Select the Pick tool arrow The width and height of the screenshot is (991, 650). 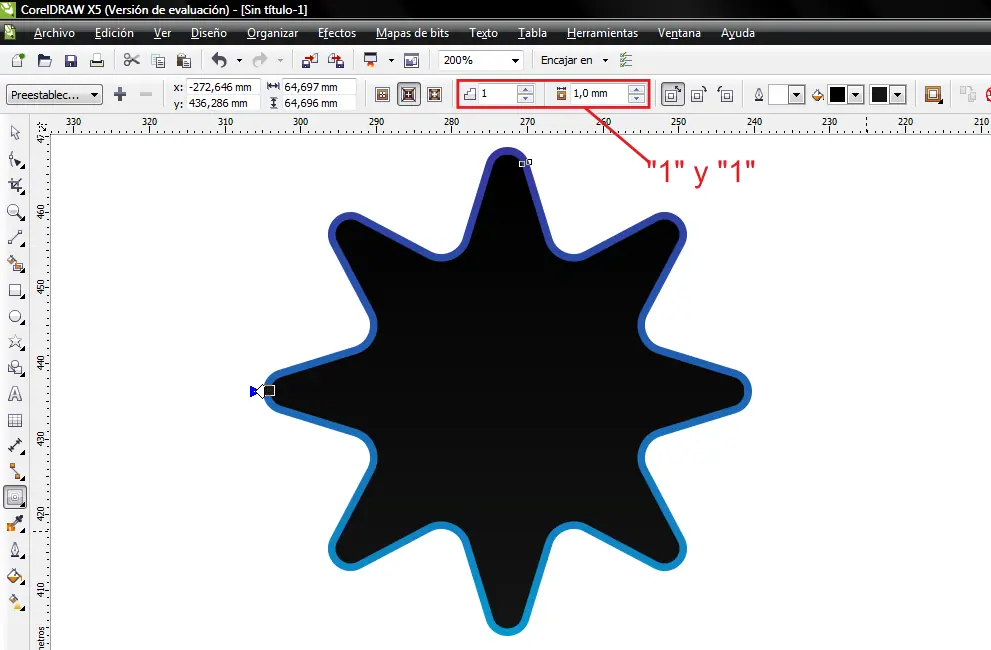click(x=15, y=132)
